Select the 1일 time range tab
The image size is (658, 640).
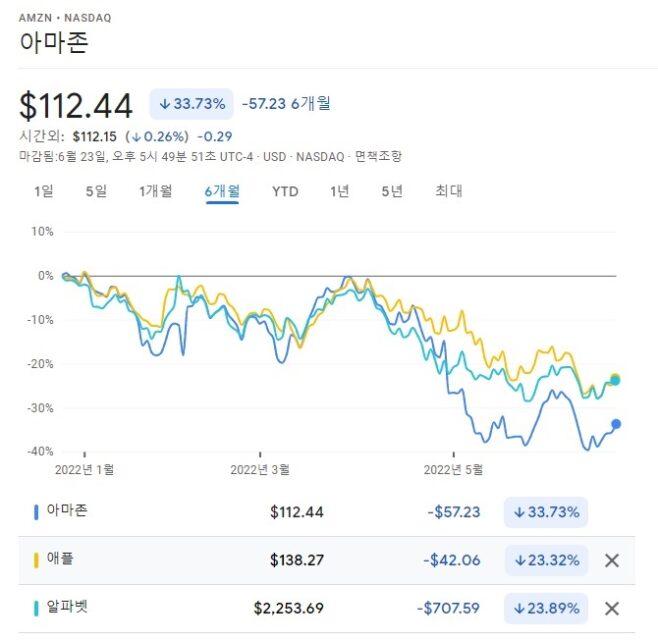tap(44, 191)
